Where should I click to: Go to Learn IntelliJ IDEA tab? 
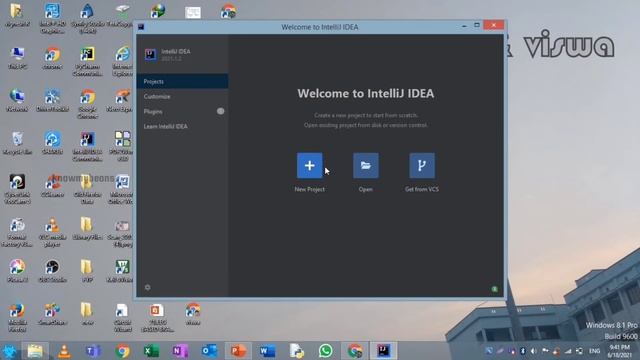click(182, 126)
